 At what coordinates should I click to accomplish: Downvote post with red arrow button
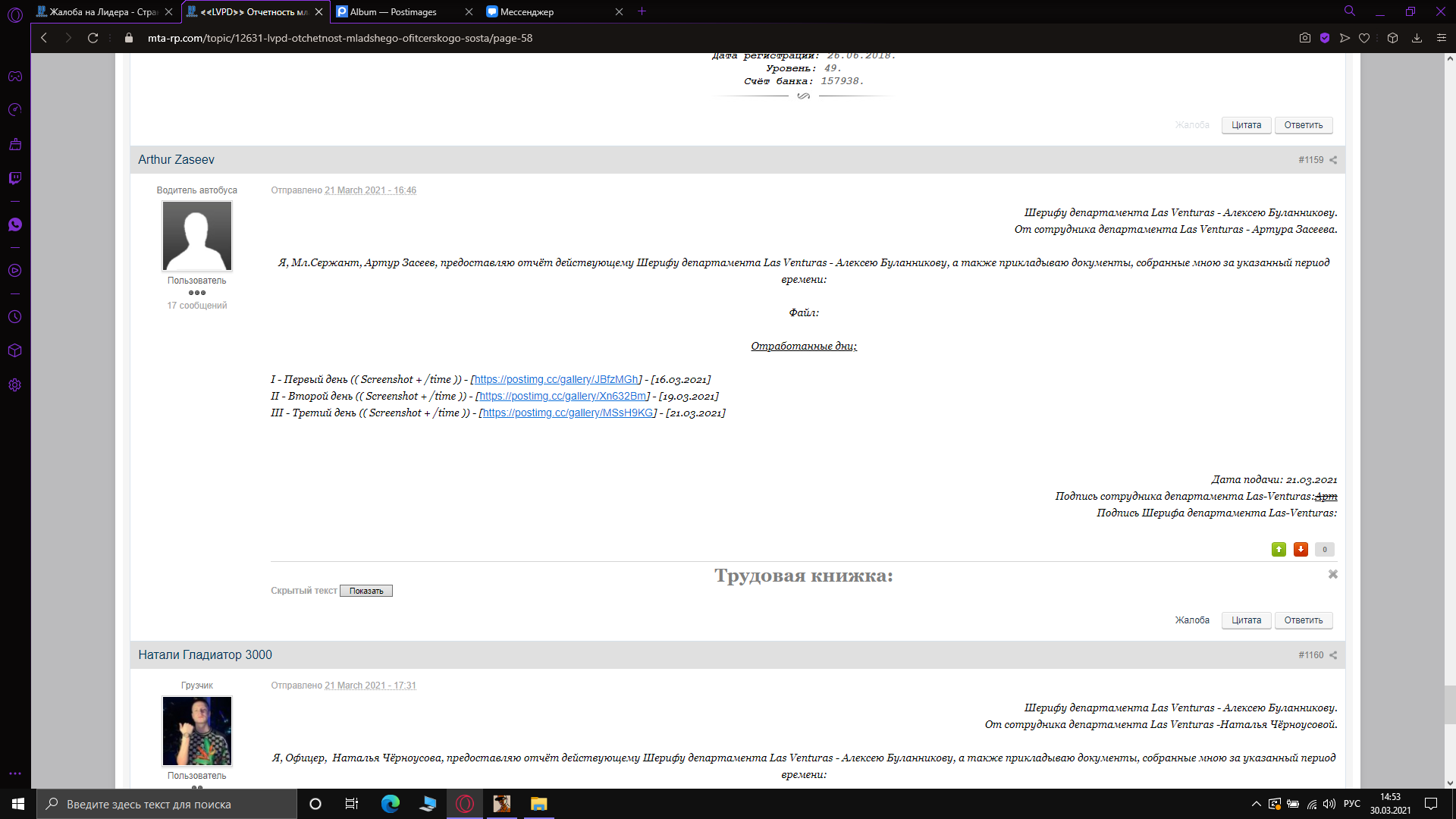[x=1301, y=550]
